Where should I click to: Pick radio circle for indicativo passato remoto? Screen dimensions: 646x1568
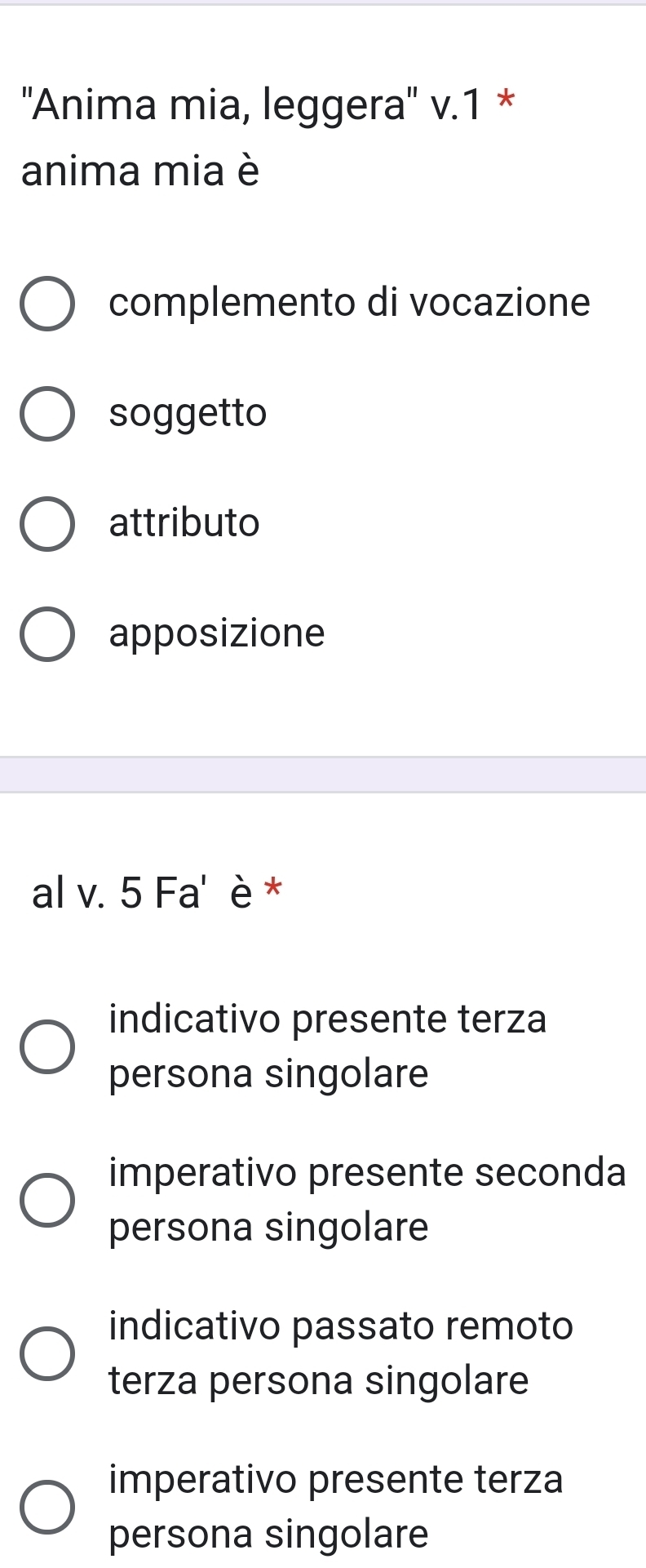(47, 1353)
